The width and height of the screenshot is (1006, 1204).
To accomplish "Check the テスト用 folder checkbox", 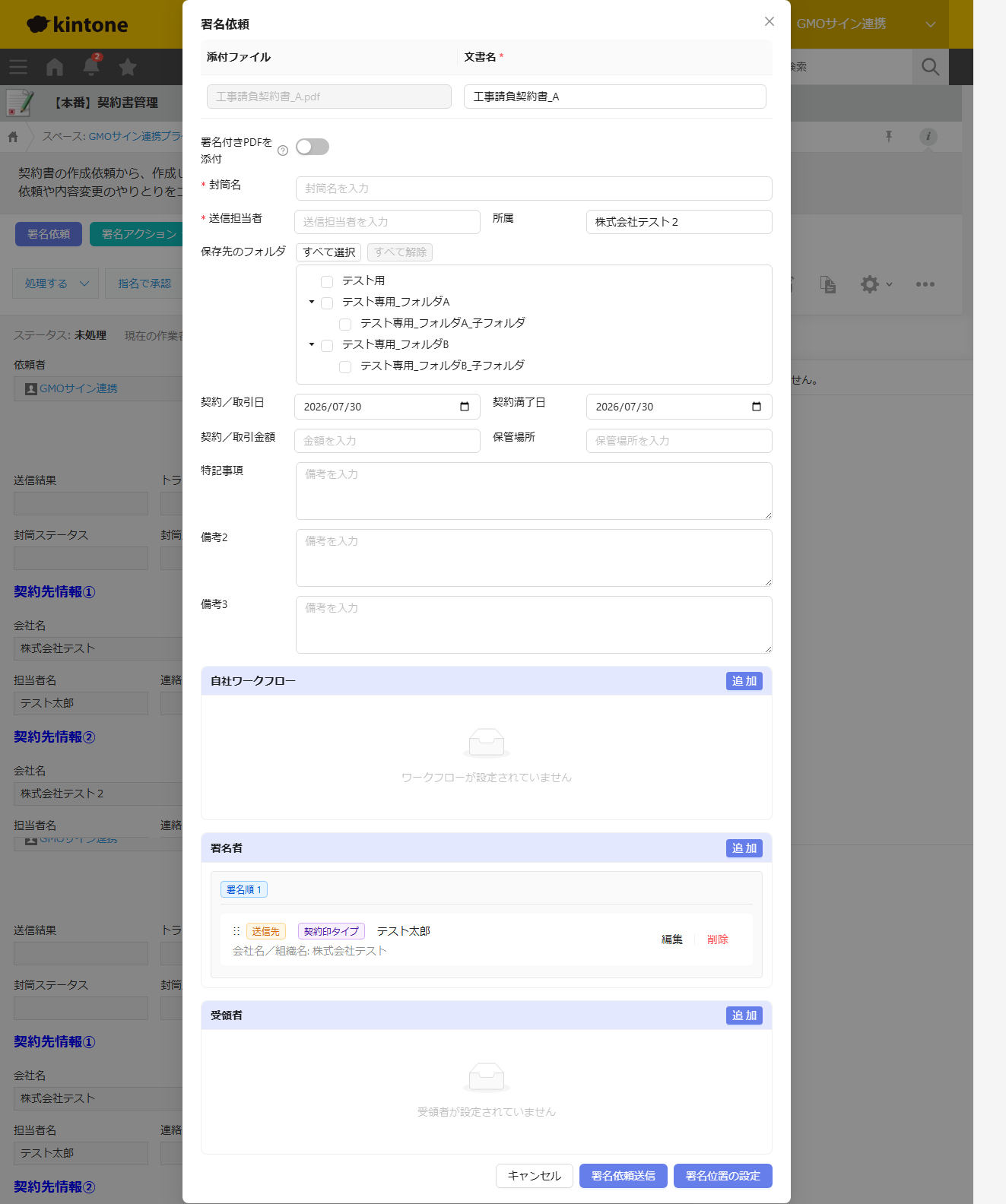I will click(x=327, y=282).
